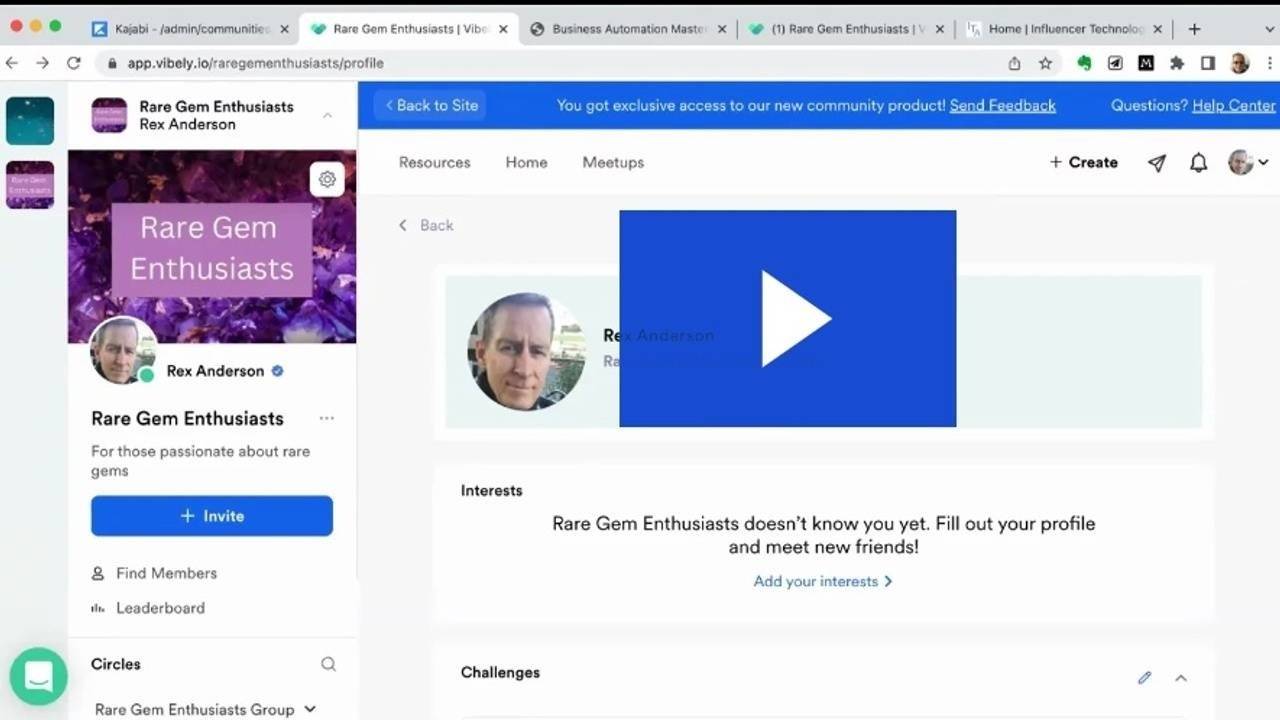Open a new browser tab

1194,29
